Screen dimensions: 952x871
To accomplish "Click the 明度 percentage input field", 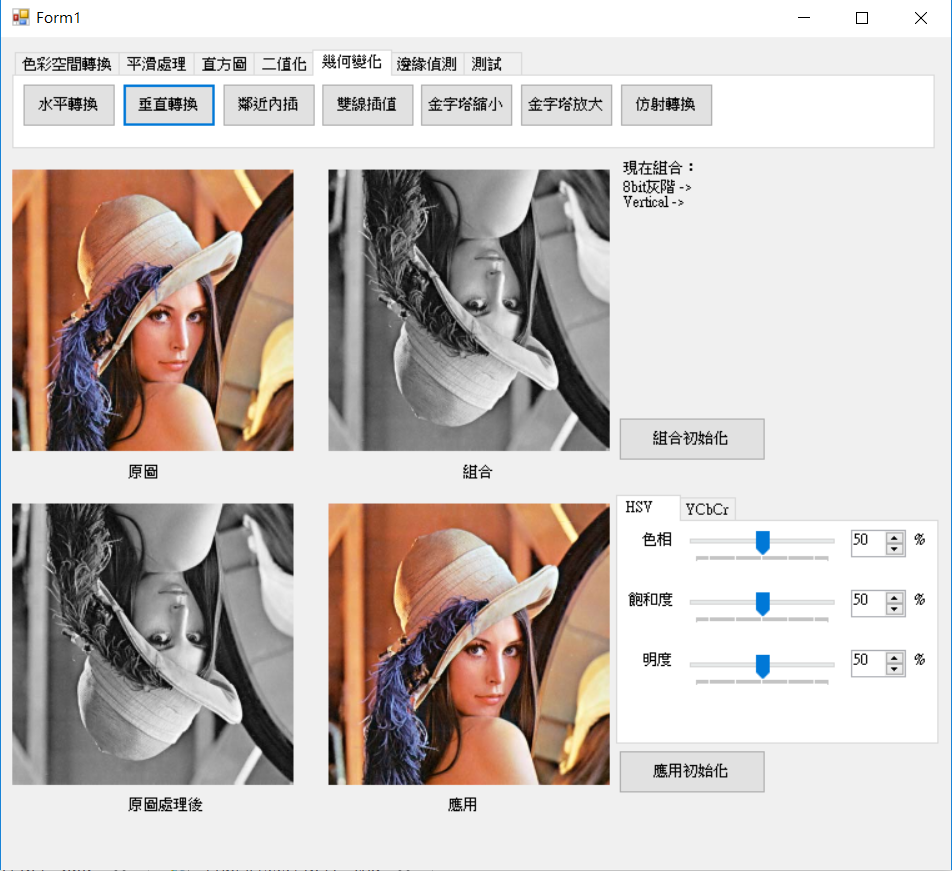I will coord(868,663).
